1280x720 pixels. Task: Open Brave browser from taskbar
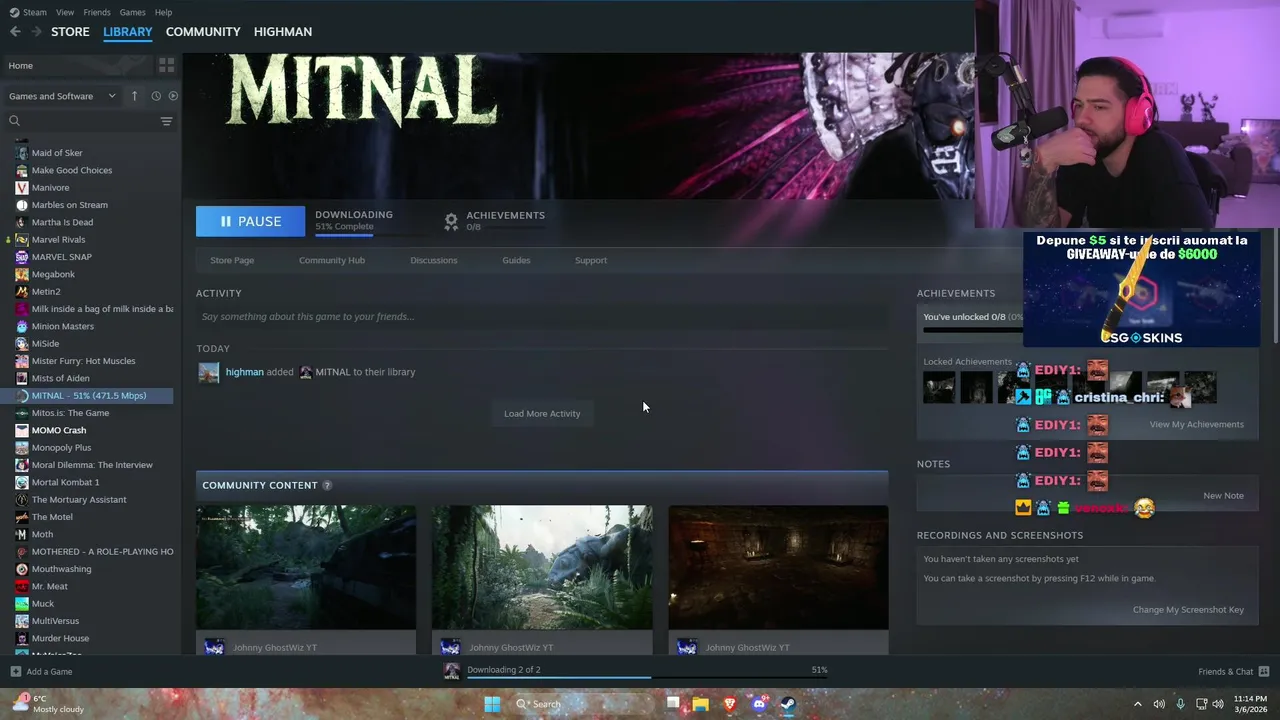pos(730,704)
